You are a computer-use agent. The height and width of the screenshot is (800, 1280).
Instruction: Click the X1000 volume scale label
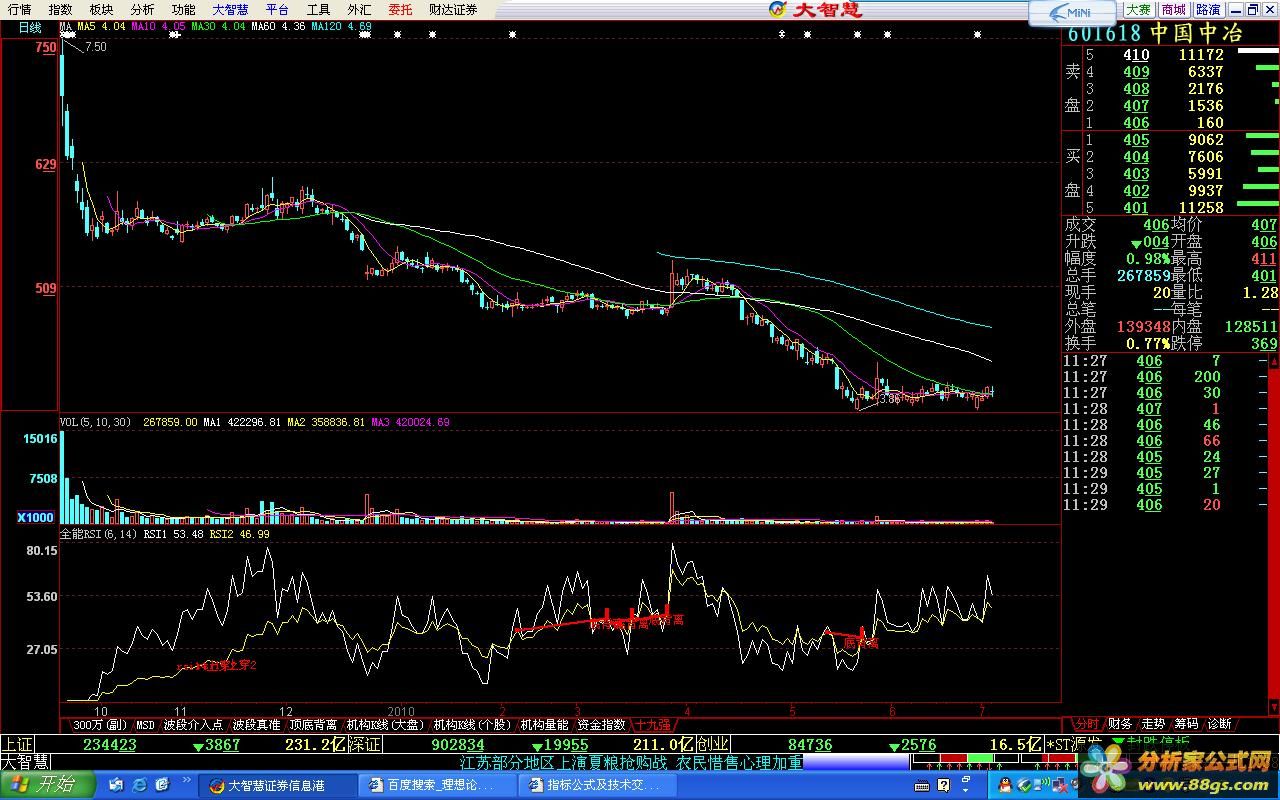click(x=36, y=517)
